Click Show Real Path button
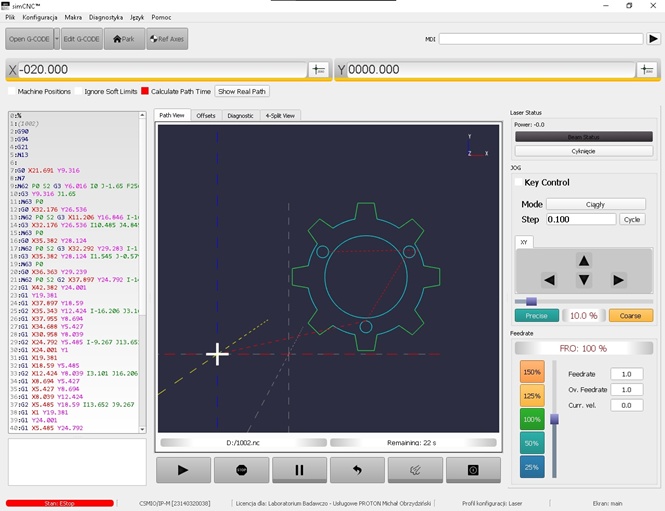Screen dimensions: 665x511 242,91
